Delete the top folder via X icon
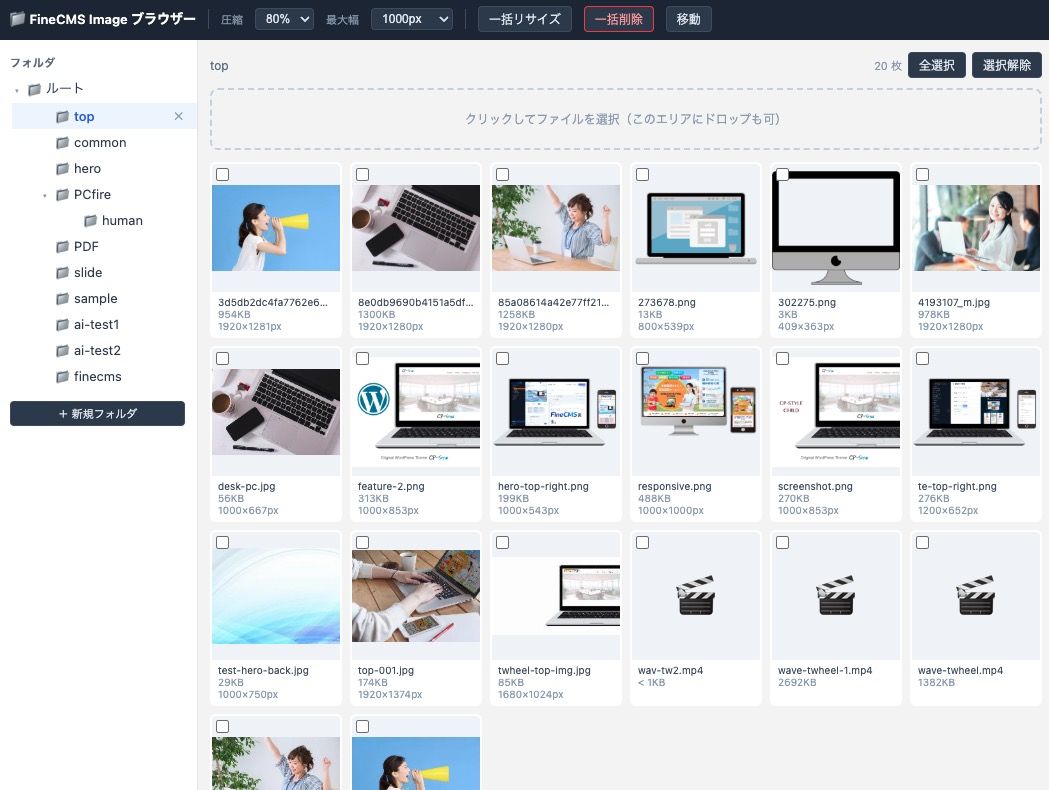The image size is (1049, 790). [x=179, y=116]
